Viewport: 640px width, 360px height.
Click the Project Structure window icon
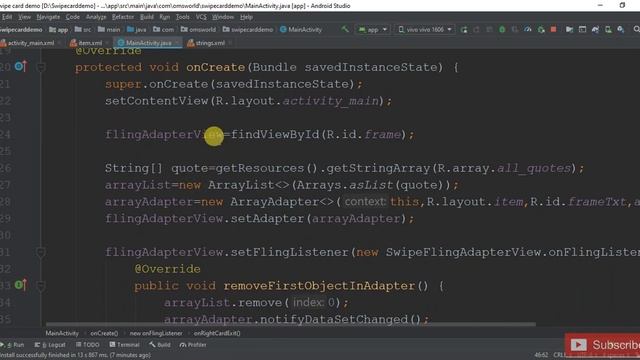pyautogui.click(x=582, y=29)
